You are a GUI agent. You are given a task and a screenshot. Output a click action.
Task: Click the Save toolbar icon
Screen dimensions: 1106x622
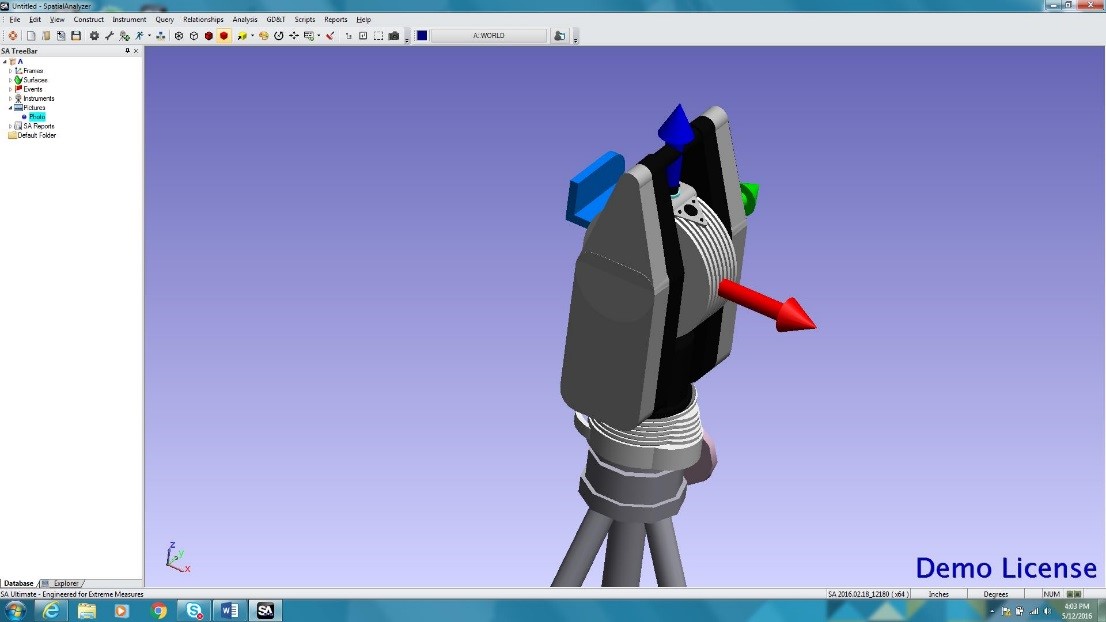click(x=78, y=35)
